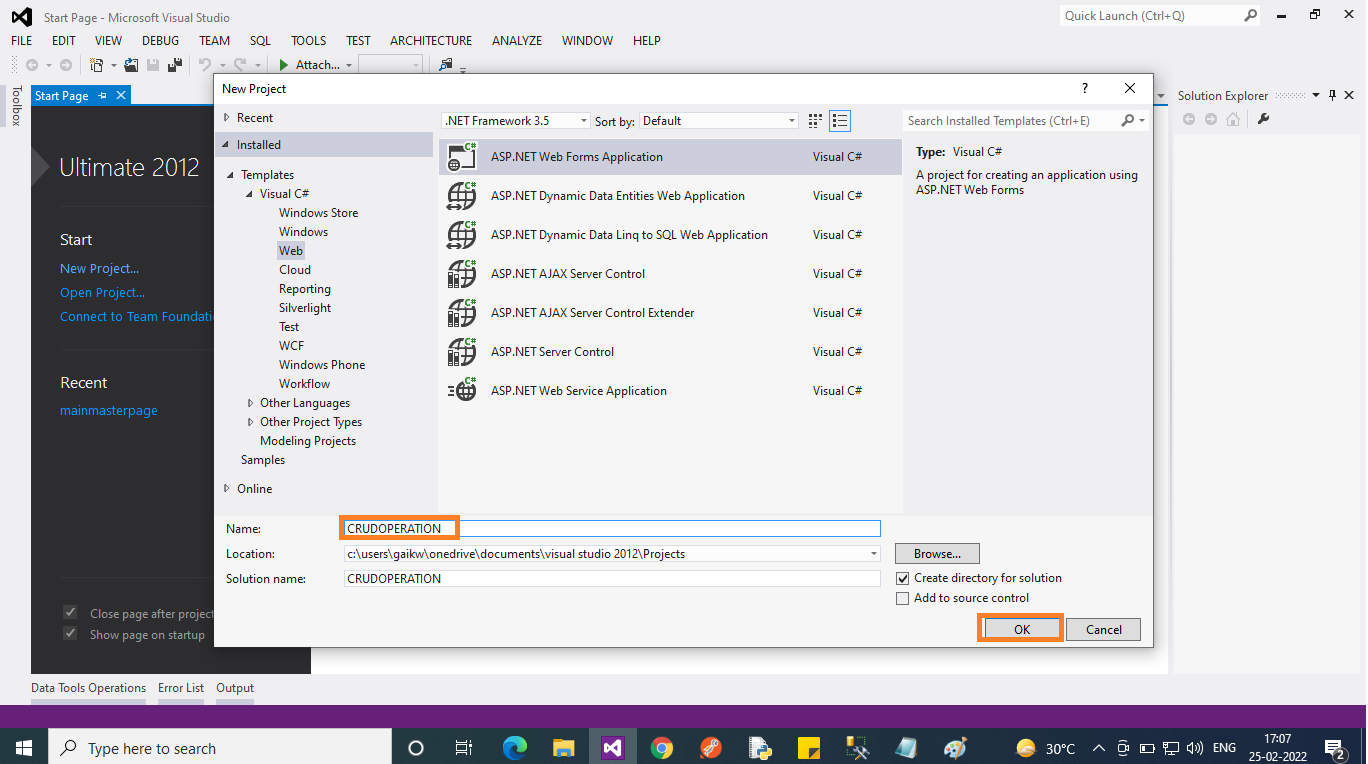Screen dimensions: 1368x764
Task: Open Paint from the taskbar
Action: (x=955, y=748)
